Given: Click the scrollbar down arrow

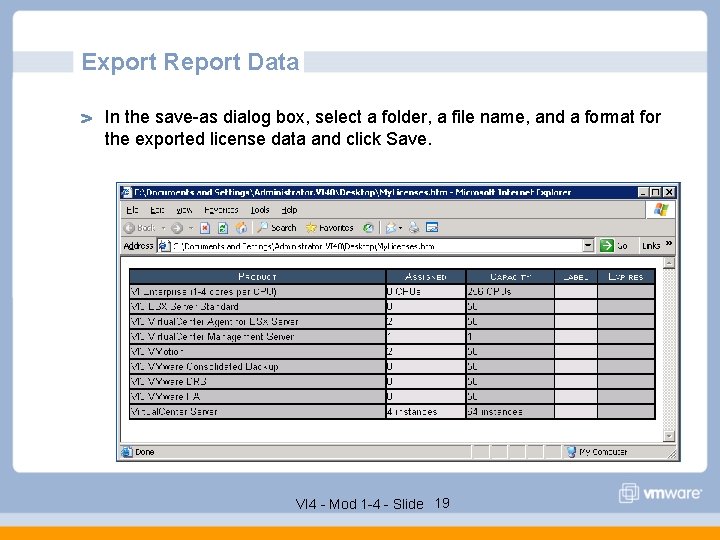Looking at the screenshot, I should [x=669, y=436].
